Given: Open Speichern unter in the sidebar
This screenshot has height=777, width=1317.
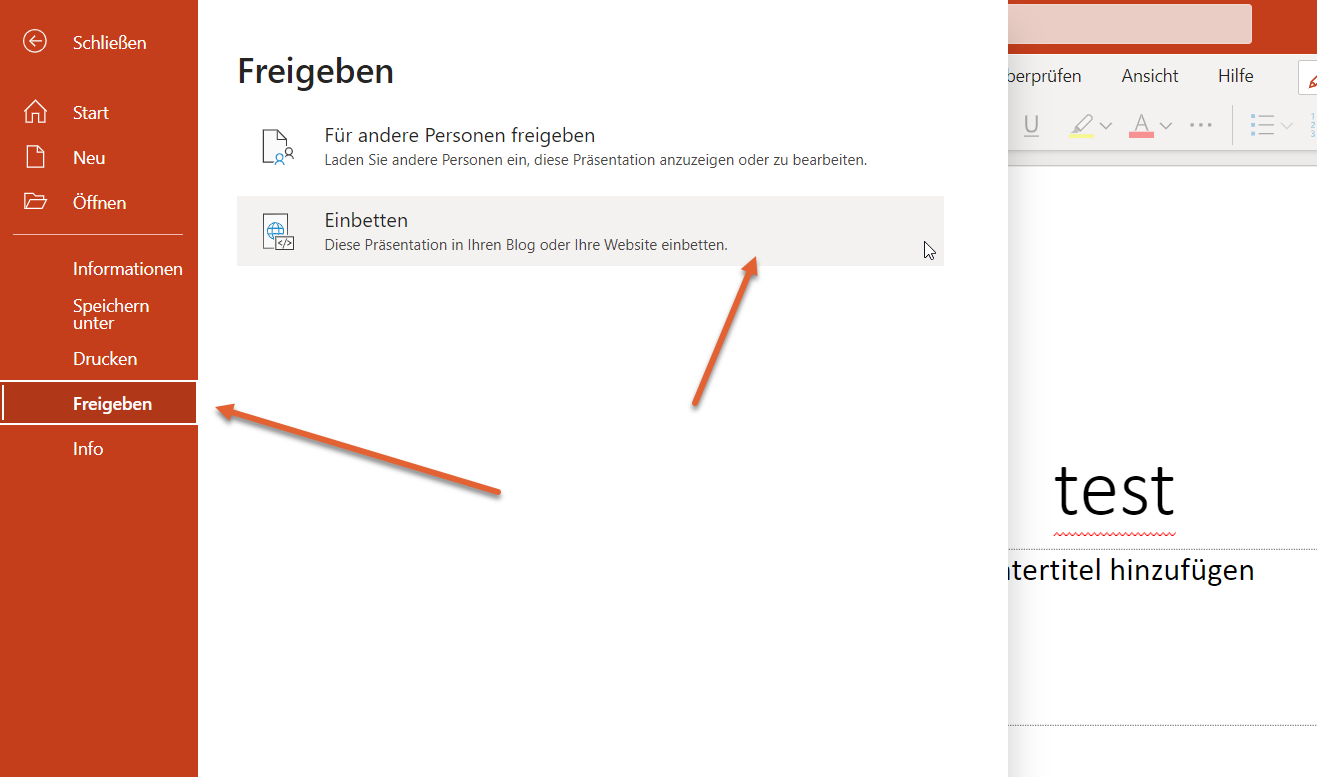Looking at the screenshot, I should coord(110,314).
